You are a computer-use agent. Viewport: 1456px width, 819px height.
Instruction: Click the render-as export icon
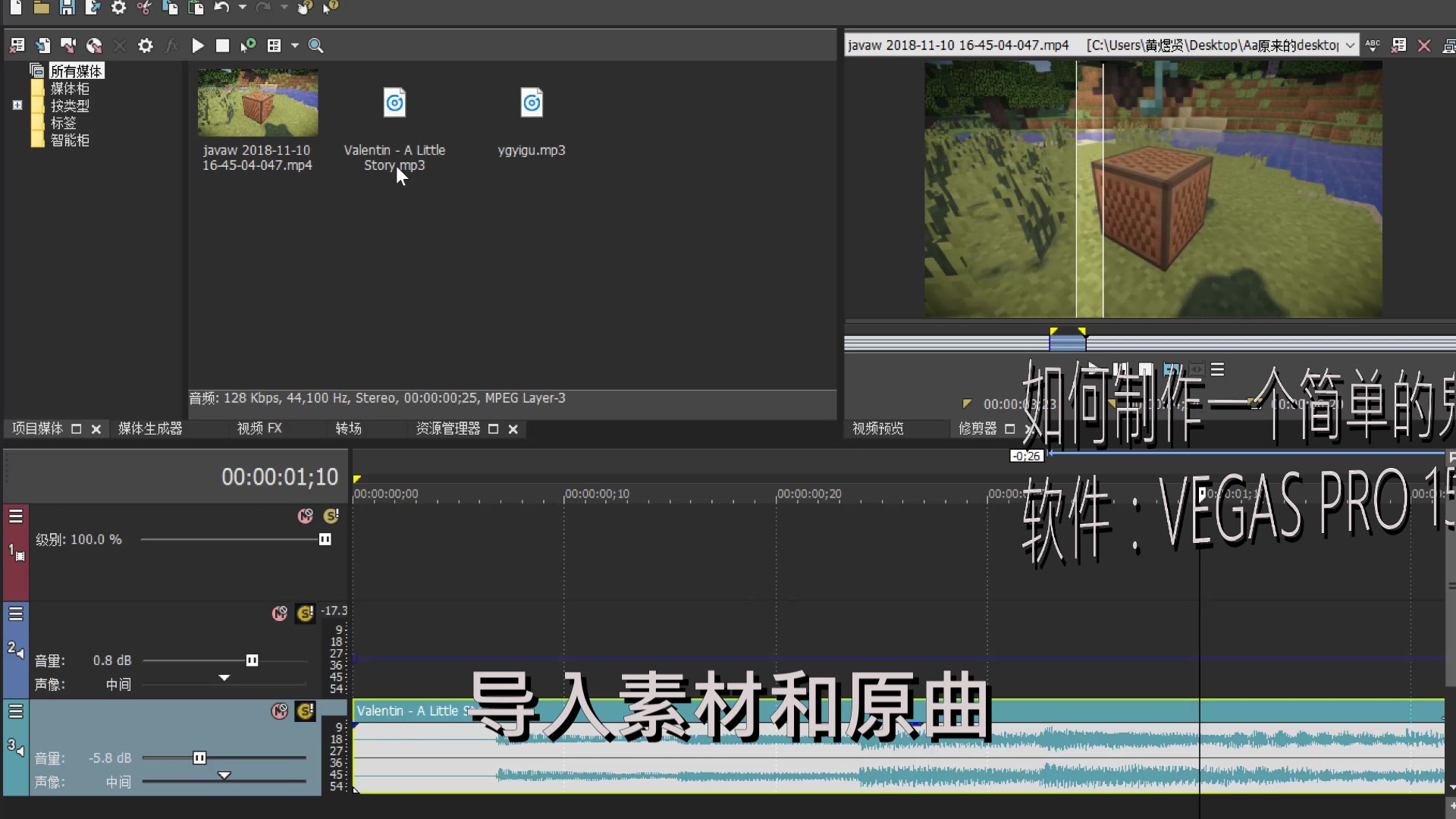coord(93,8)
